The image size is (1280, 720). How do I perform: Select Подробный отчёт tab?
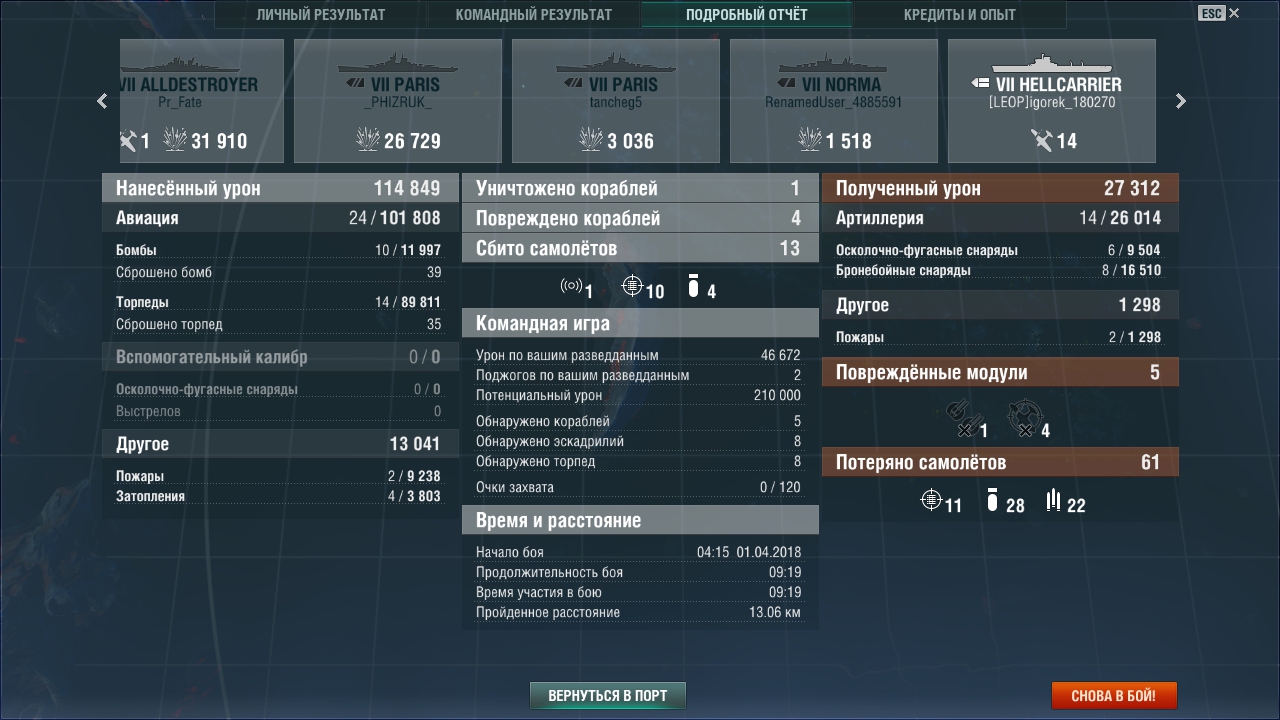[x=747, y=15]
